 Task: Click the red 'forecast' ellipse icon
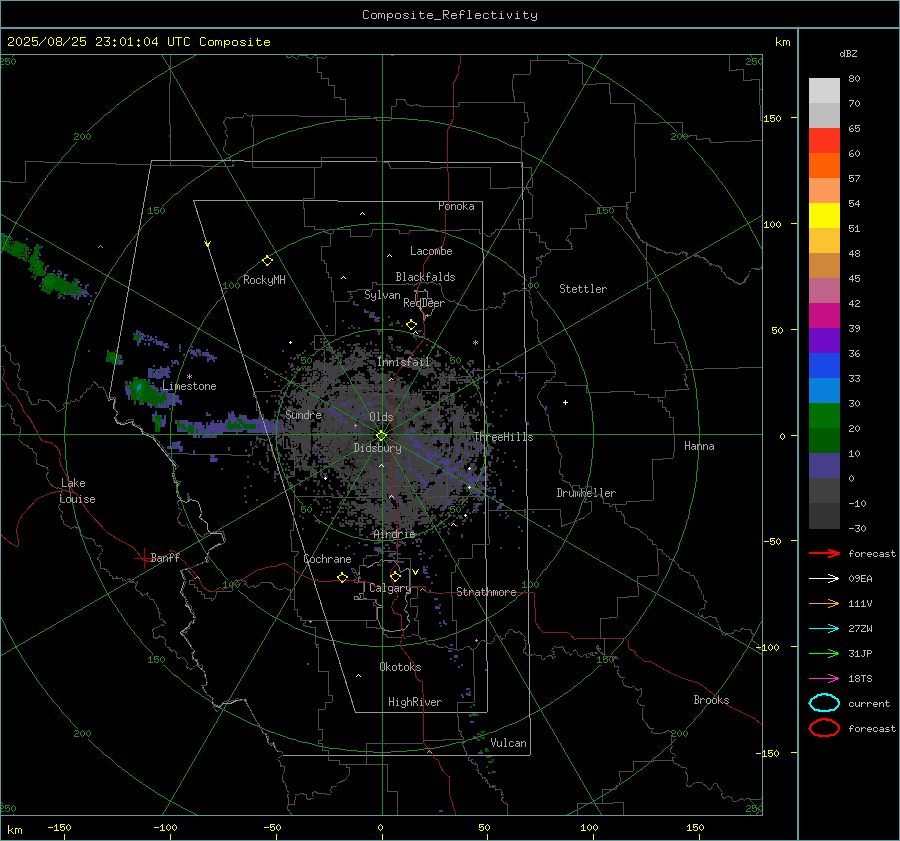tap(824, 728)
